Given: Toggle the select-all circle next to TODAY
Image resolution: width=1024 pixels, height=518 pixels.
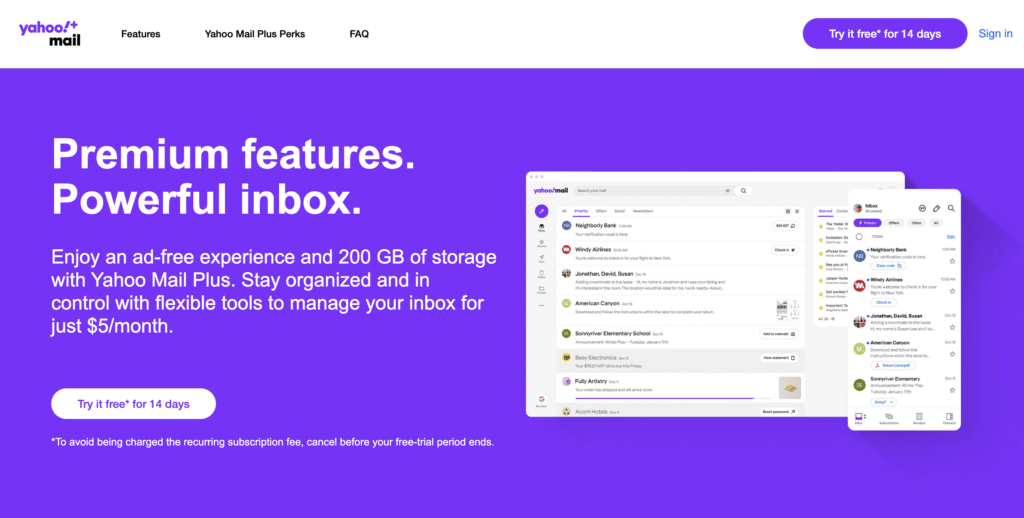Looking at the screenshot, I should 859,236.
